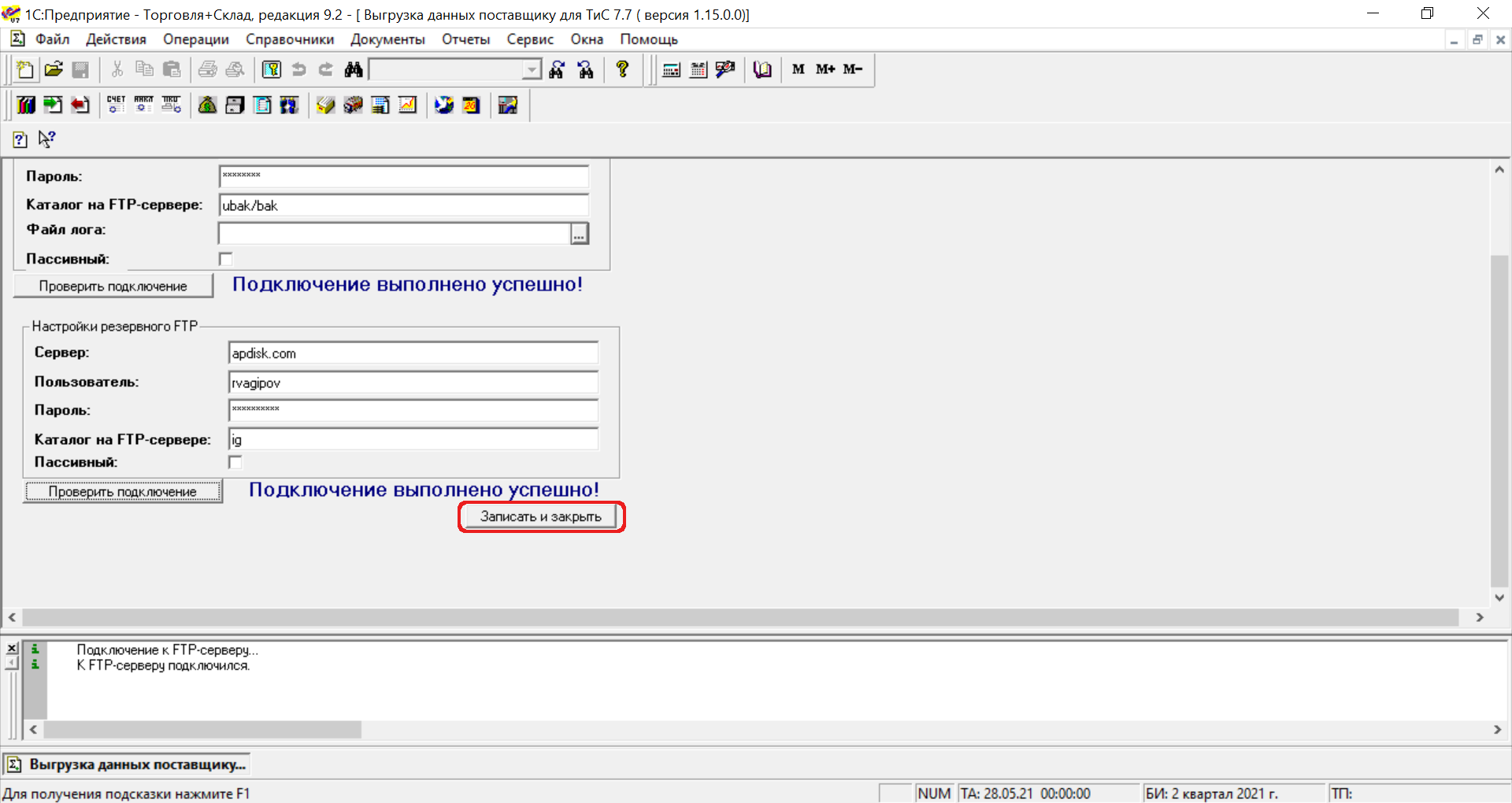Click the Сервер field with apdisk.com

413,353
